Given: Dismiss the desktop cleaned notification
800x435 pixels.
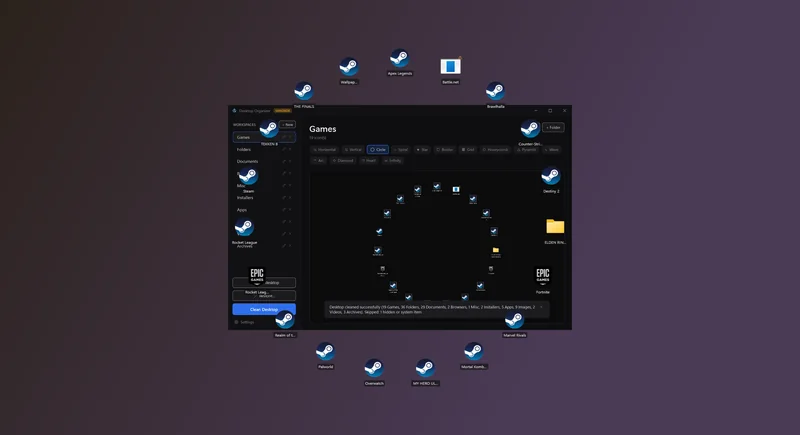Looking at the screenshot, I should point(541,307).
